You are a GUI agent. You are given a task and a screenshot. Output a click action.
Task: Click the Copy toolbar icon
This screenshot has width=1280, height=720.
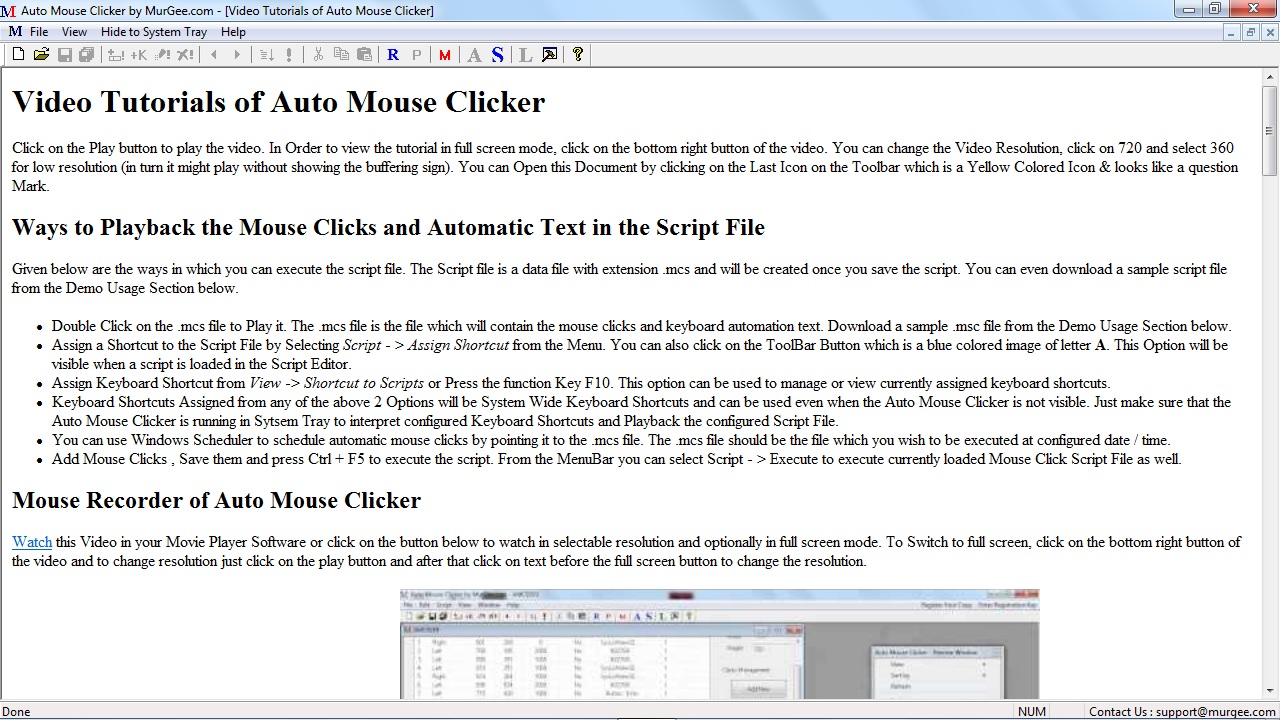click(x=341, y=55)
